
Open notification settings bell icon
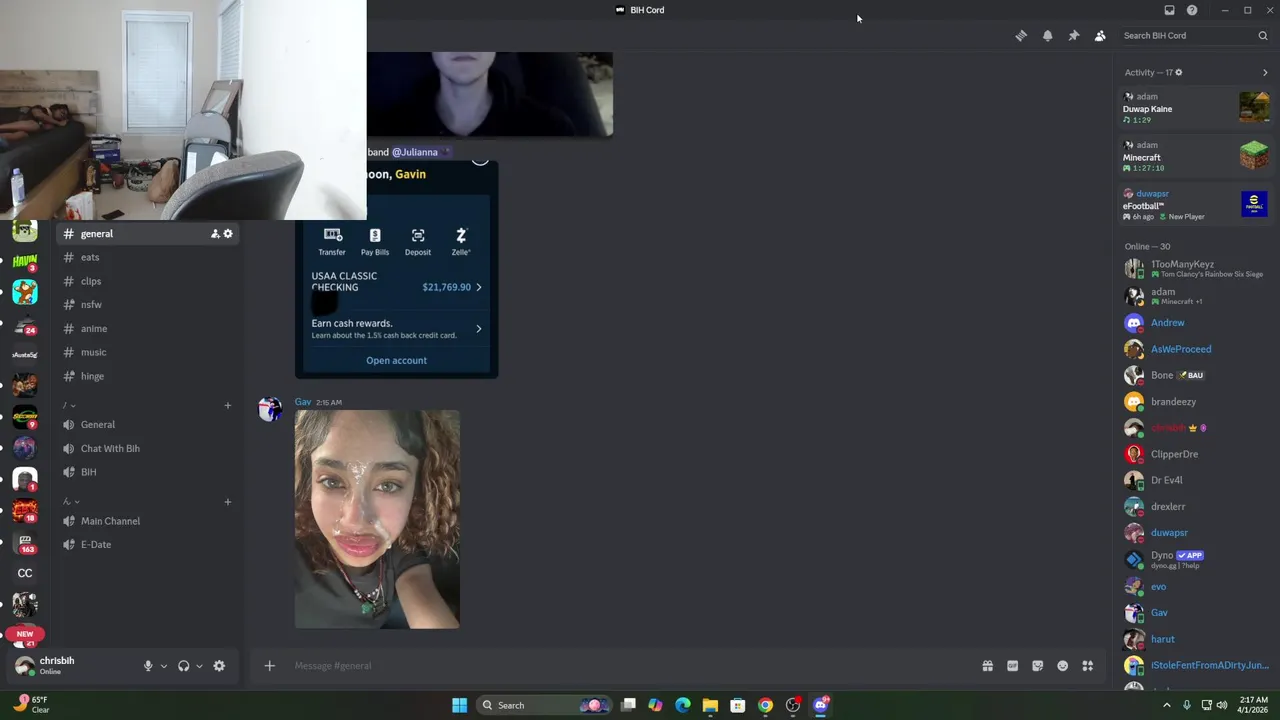pyautogui.click(x=1047, y=36)
